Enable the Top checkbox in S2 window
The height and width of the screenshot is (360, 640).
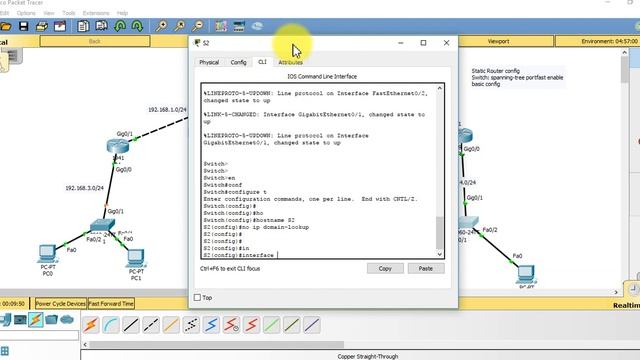[198, 298]
